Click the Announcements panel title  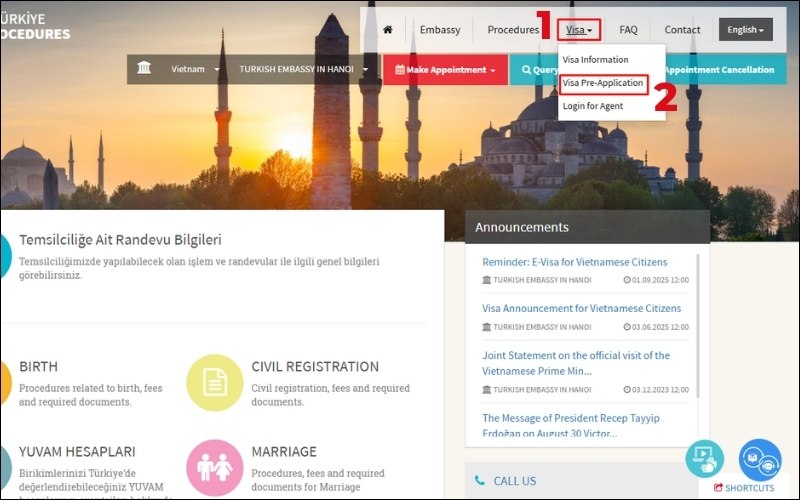tap(521, 227)
